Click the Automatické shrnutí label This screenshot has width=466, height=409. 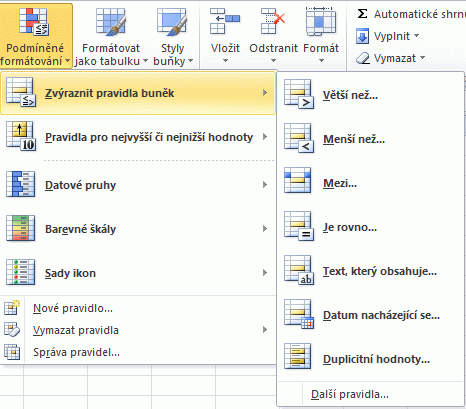(420, 14)
